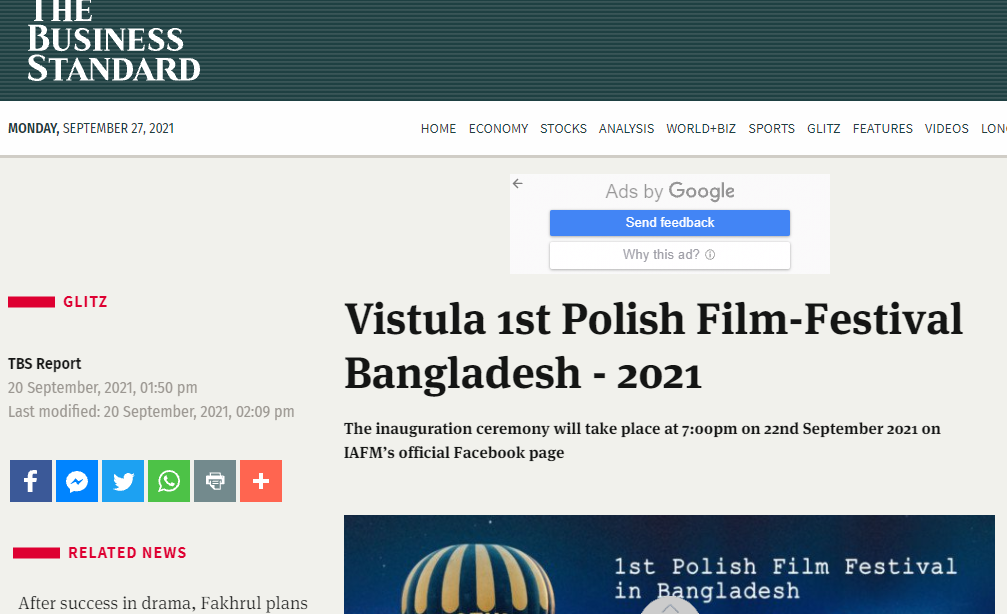Viewport: 1007px width, 614px height.
Task: Open more sharing options plus icon
Action: (261, 481)
